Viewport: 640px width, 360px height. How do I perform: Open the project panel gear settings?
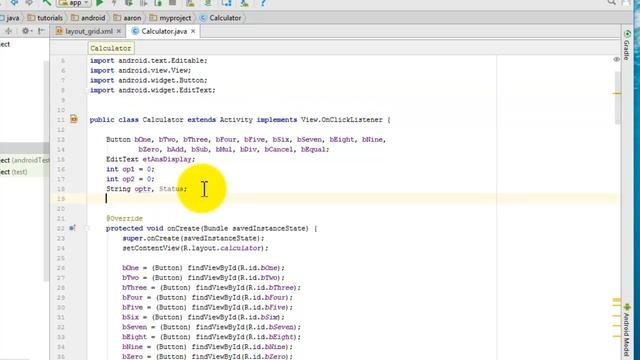(x=26, y=31)
